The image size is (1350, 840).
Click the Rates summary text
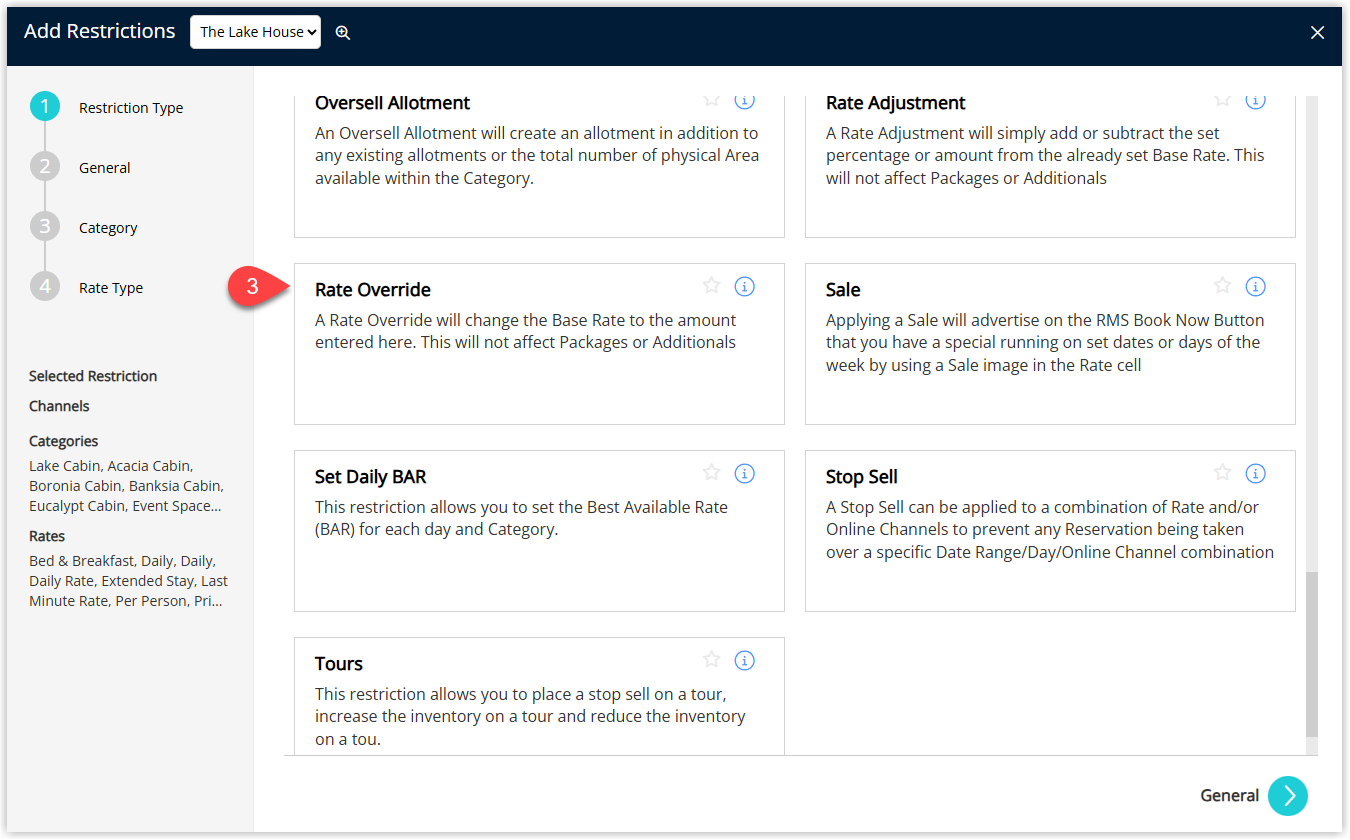click(x=128, y=581)
